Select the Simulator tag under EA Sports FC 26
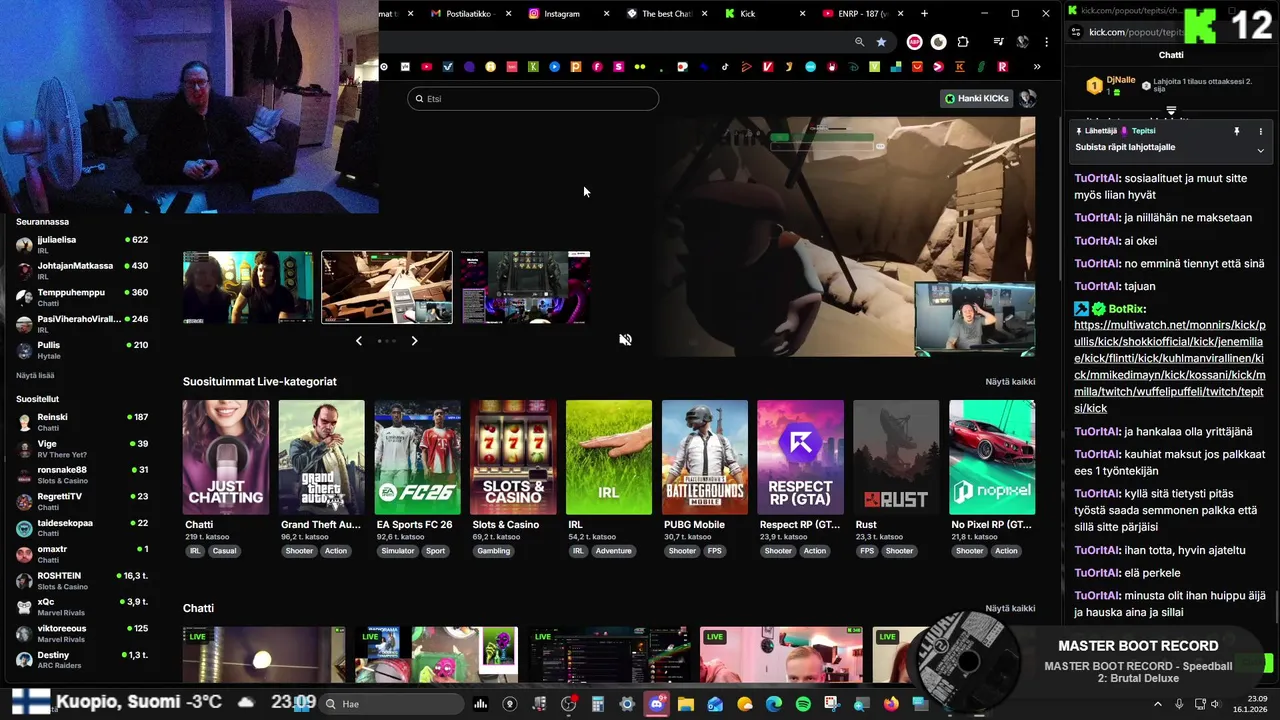Image resolution: width=1280 pixels, height=720 pixels. click(x=397, y=551)
